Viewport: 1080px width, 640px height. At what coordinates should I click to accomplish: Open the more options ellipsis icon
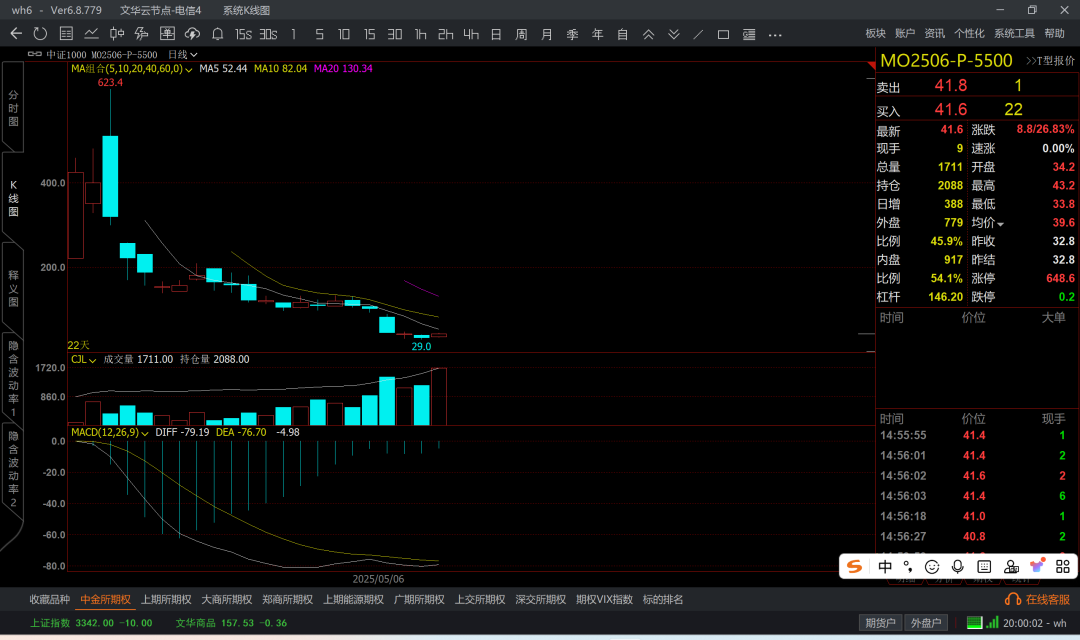point(775,34)
